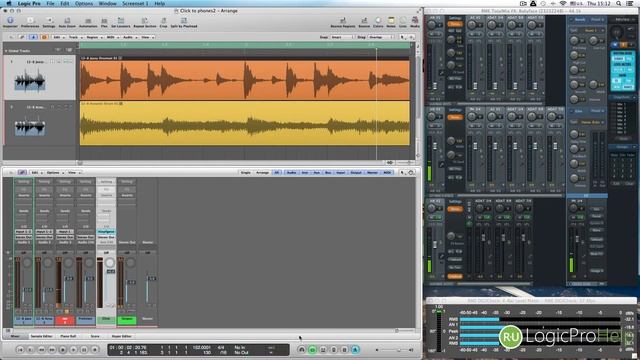
Task: Toggle the blue metronome click button
Action: (355, 350)
